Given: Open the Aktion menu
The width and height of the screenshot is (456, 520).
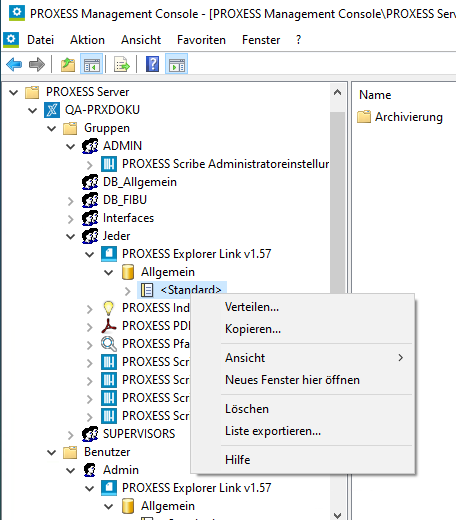Looking at the screenshot, I should click(x=87, y=40).
